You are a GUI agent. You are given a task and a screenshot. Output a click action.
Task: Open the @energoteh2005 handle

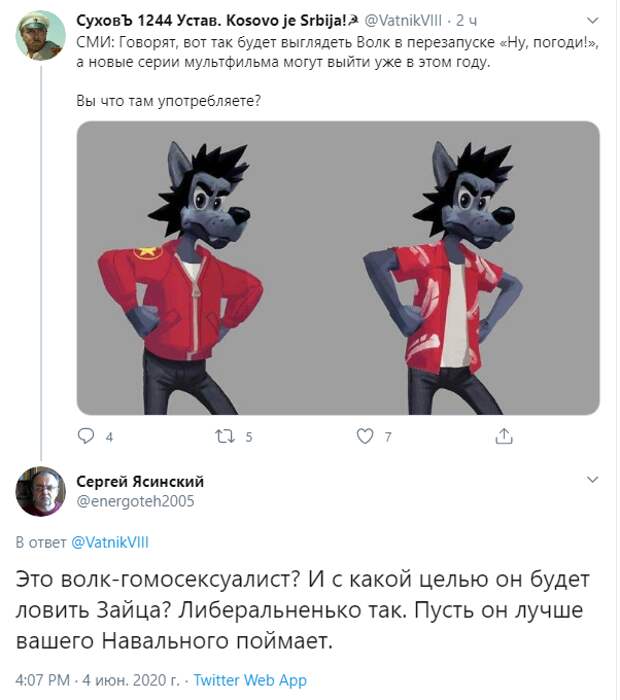pyautogui.click(x=135, y=501)
